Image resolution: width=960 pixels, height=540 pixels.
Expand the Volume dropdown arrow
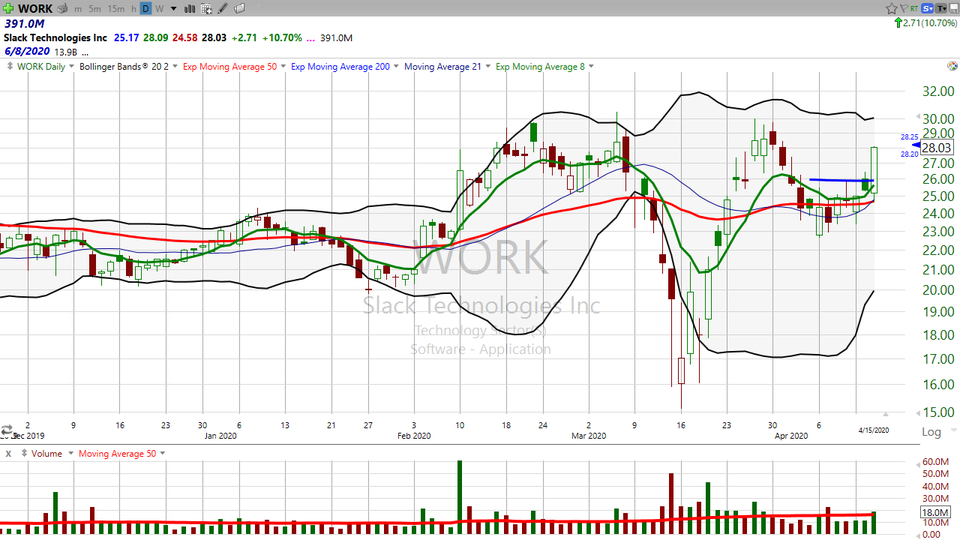click(x=70, y=454)
